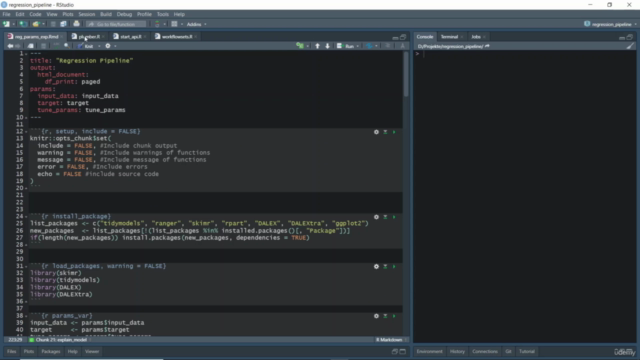
Task: Switch to the plumber.R tab
Action: point(89,37)
